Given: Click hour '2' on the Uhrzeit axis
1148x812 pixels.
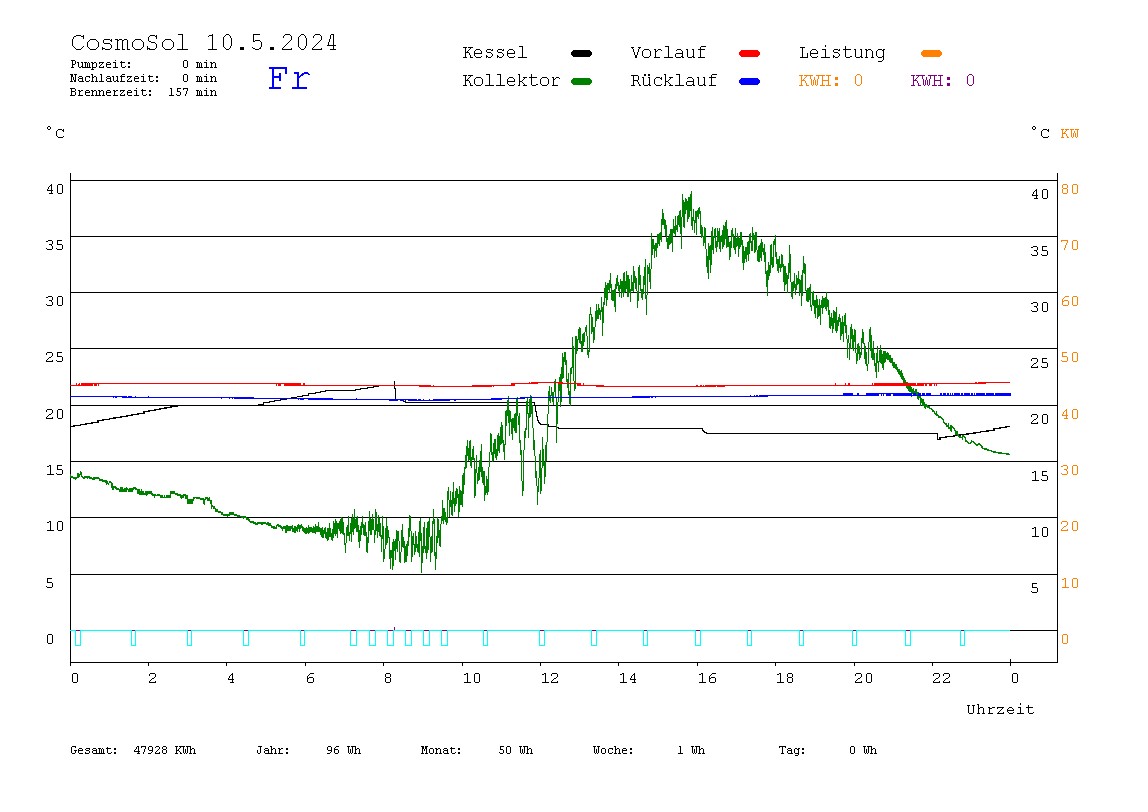Looking at the screenshot, I should (x=152, y=679).
